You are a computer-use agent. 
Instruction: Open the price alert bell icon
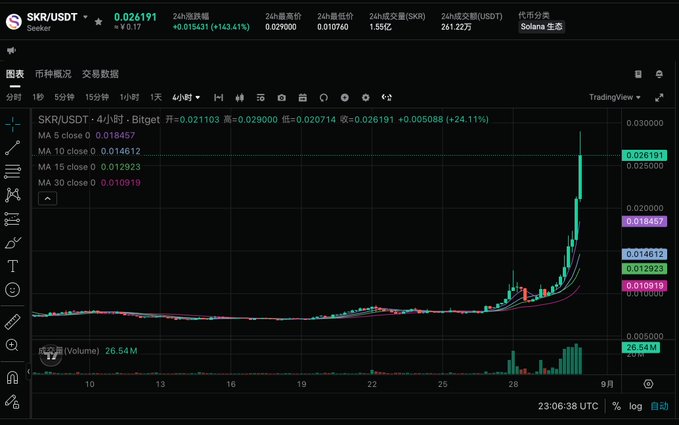659,74
